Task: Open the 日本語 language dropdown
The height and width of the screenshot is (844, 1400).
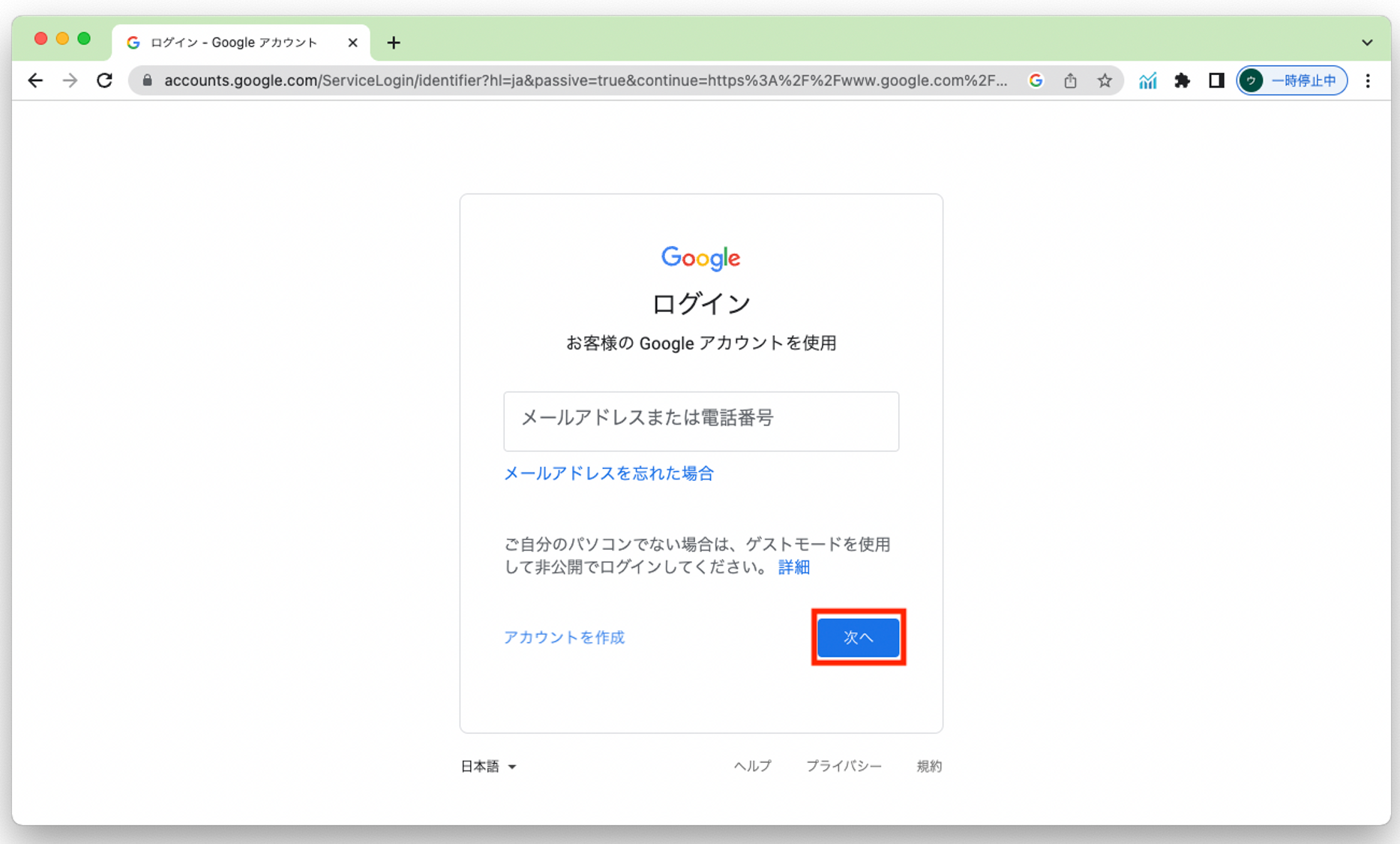Action: click(x=488, y=766)
